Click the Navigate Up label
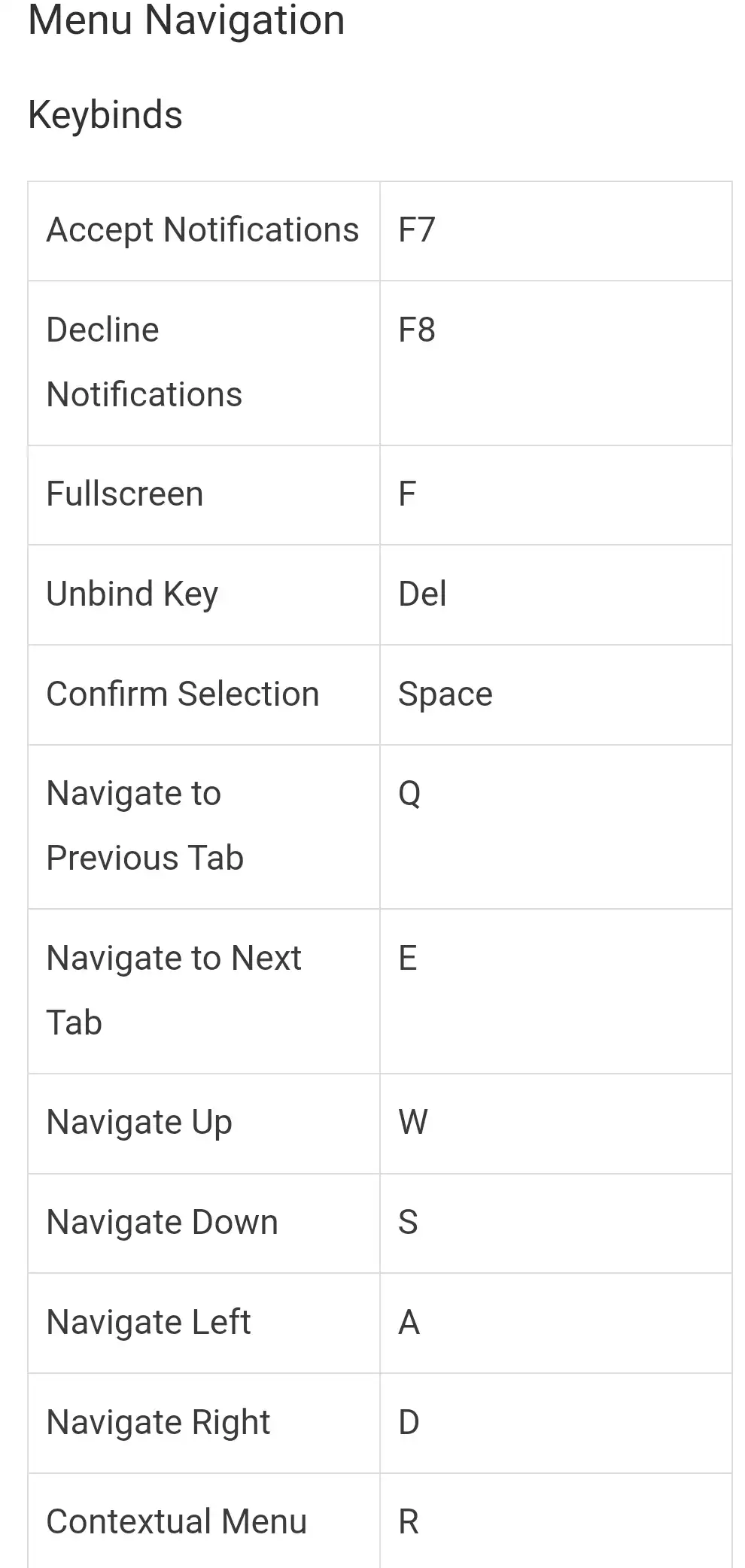 click(x=139, y=1123)
